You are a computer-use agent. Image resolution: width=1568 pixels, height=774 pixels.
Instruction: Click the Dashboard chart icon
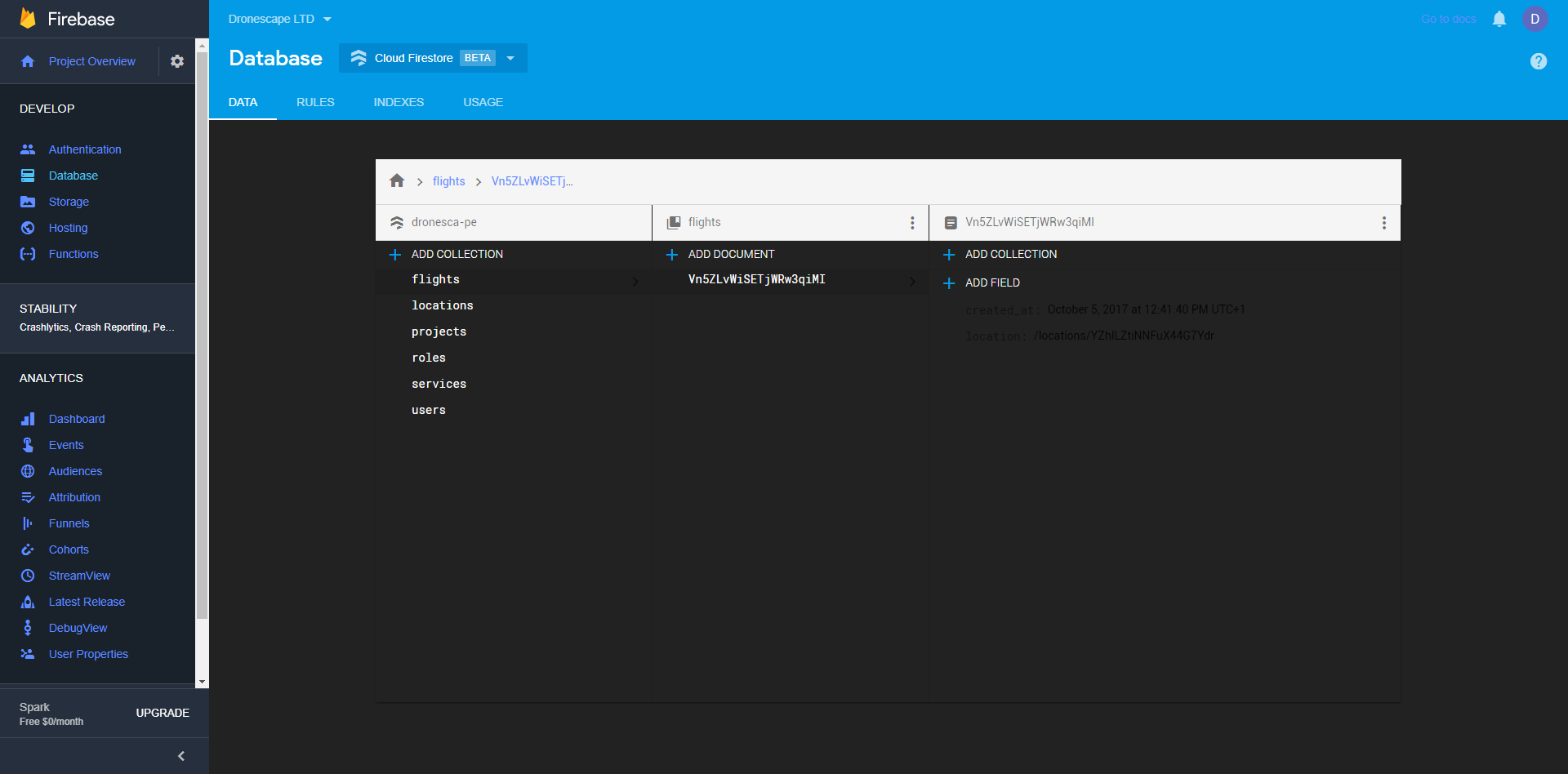tap(28, 419)
